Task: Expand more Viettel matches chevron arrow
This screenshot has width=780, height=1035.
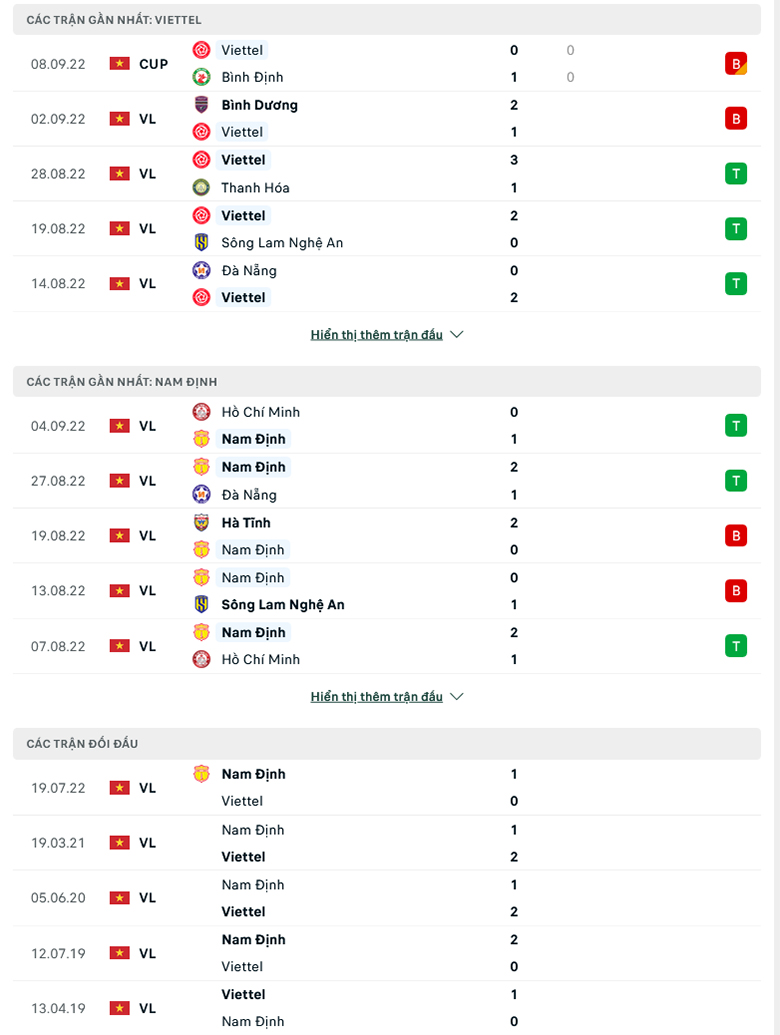Action: click(x=457, y=335)
